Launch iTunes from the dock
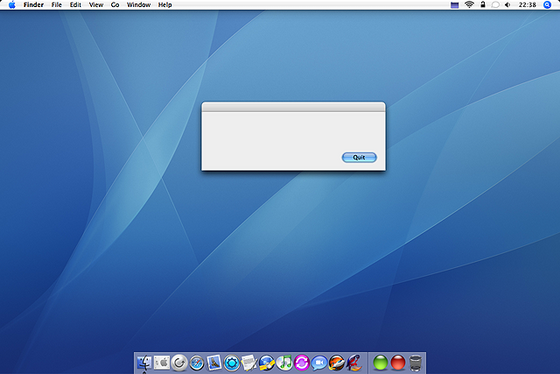This screenshot has height=374, width=560. (x=284, y=363)
